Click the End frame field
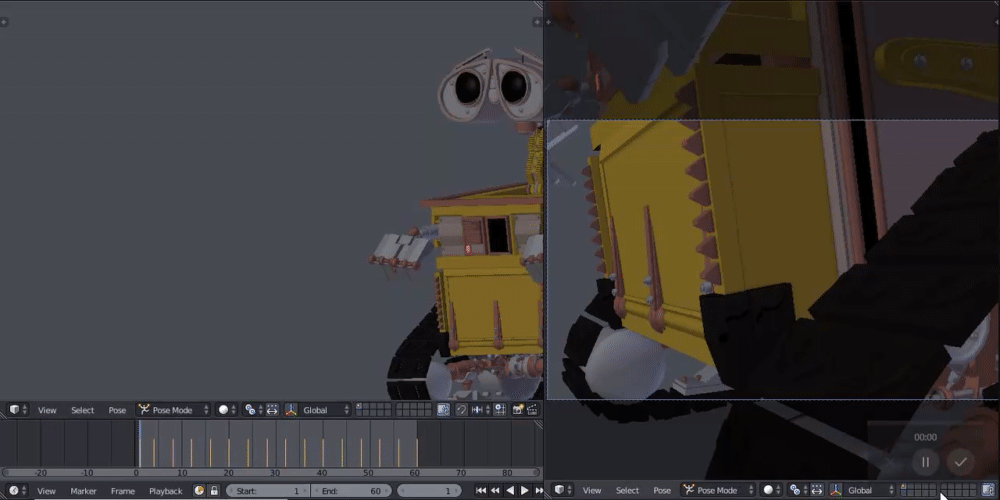The height and width of the screenshot is (500, 1000). pyautogui.click(x=351, y=491)
